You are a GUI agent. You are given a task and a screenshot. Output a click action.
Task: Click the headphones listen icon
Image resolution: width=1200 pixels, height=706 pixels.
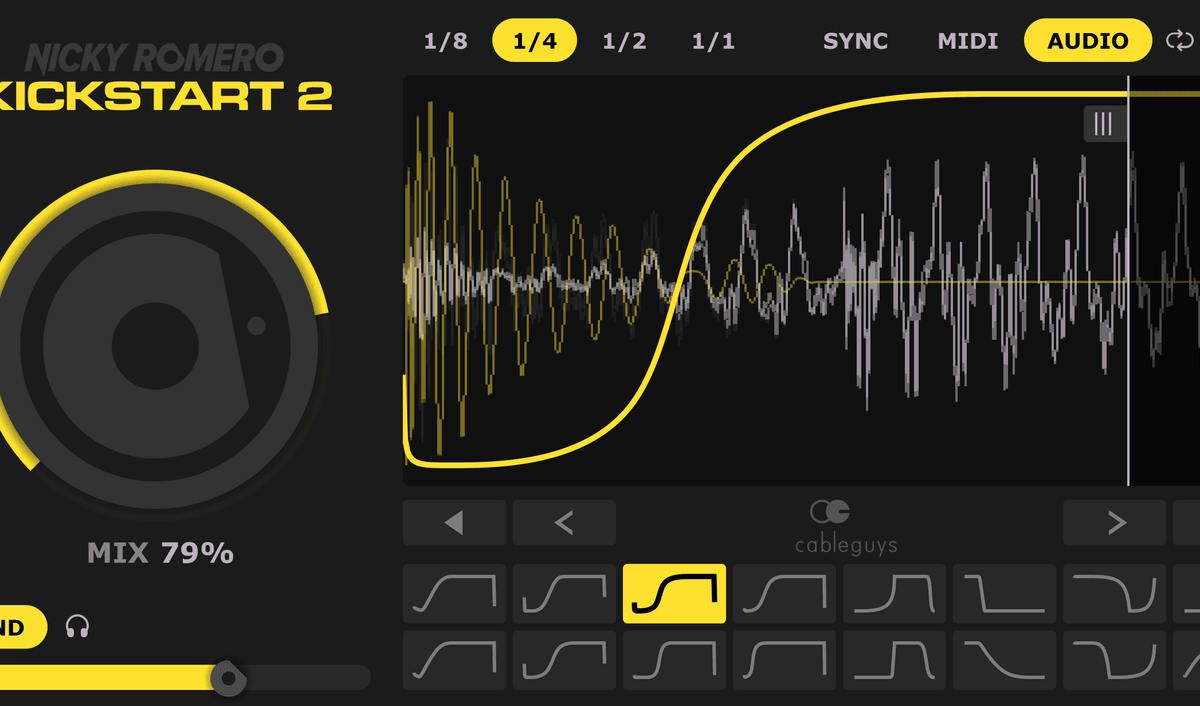coord(77,627)
